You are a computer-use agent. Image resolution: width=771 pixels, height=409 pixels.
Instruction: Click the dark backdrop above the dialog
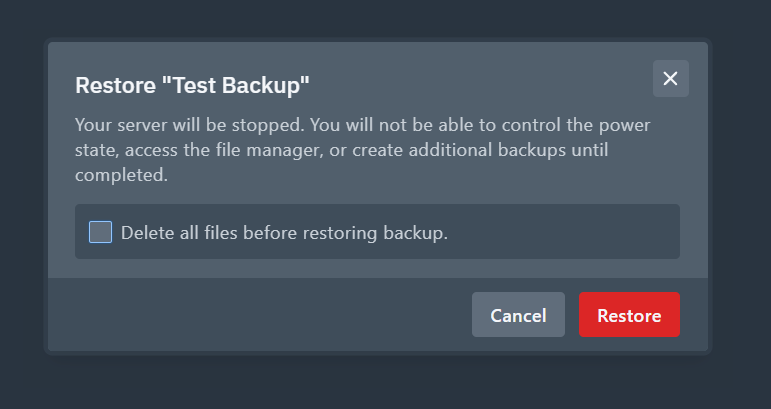pyautogui.click(x=385, y=18)
